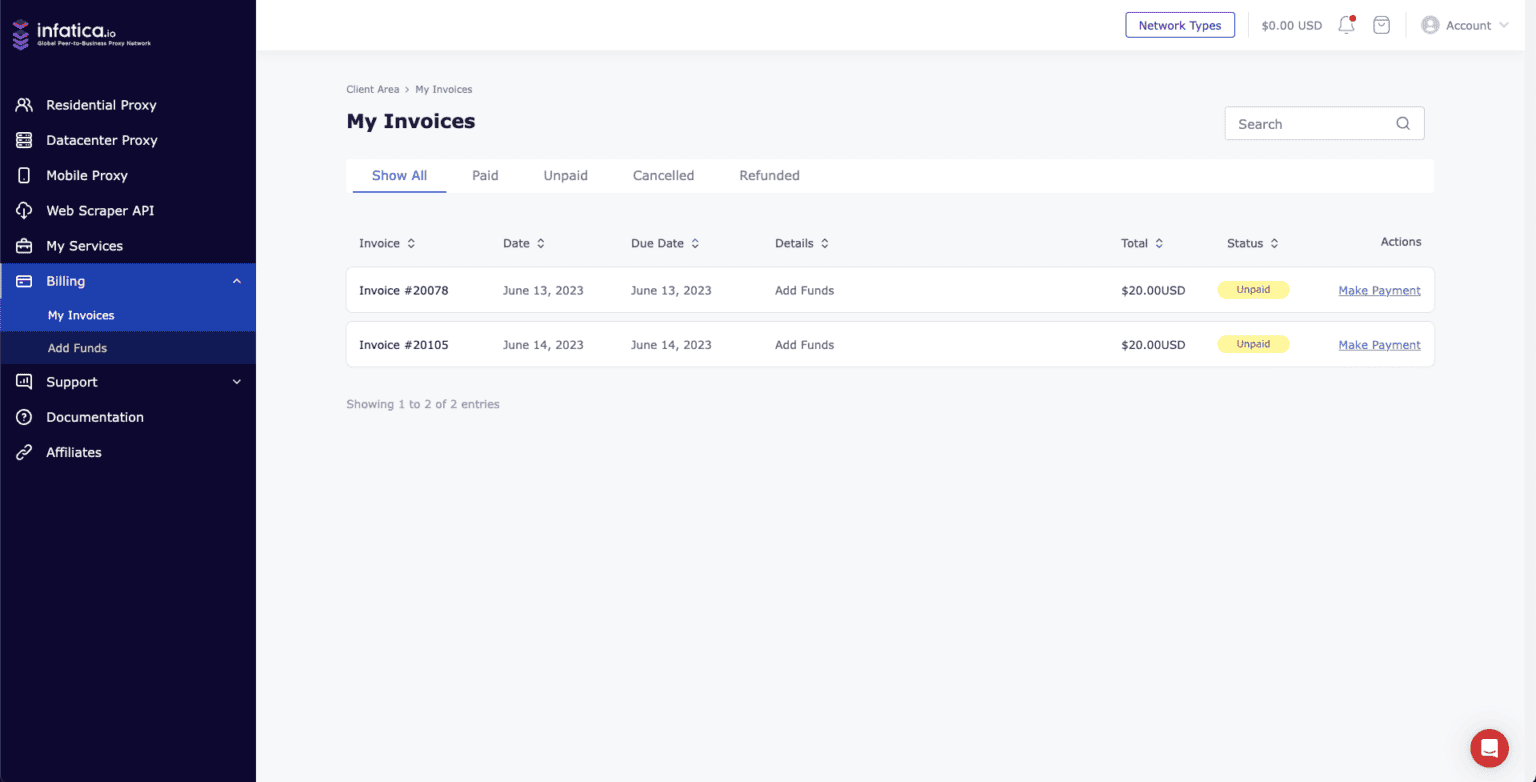Open the Mobile Proxy page
1536x782 pixels.
pyautogui.click(x=87, y=175)
